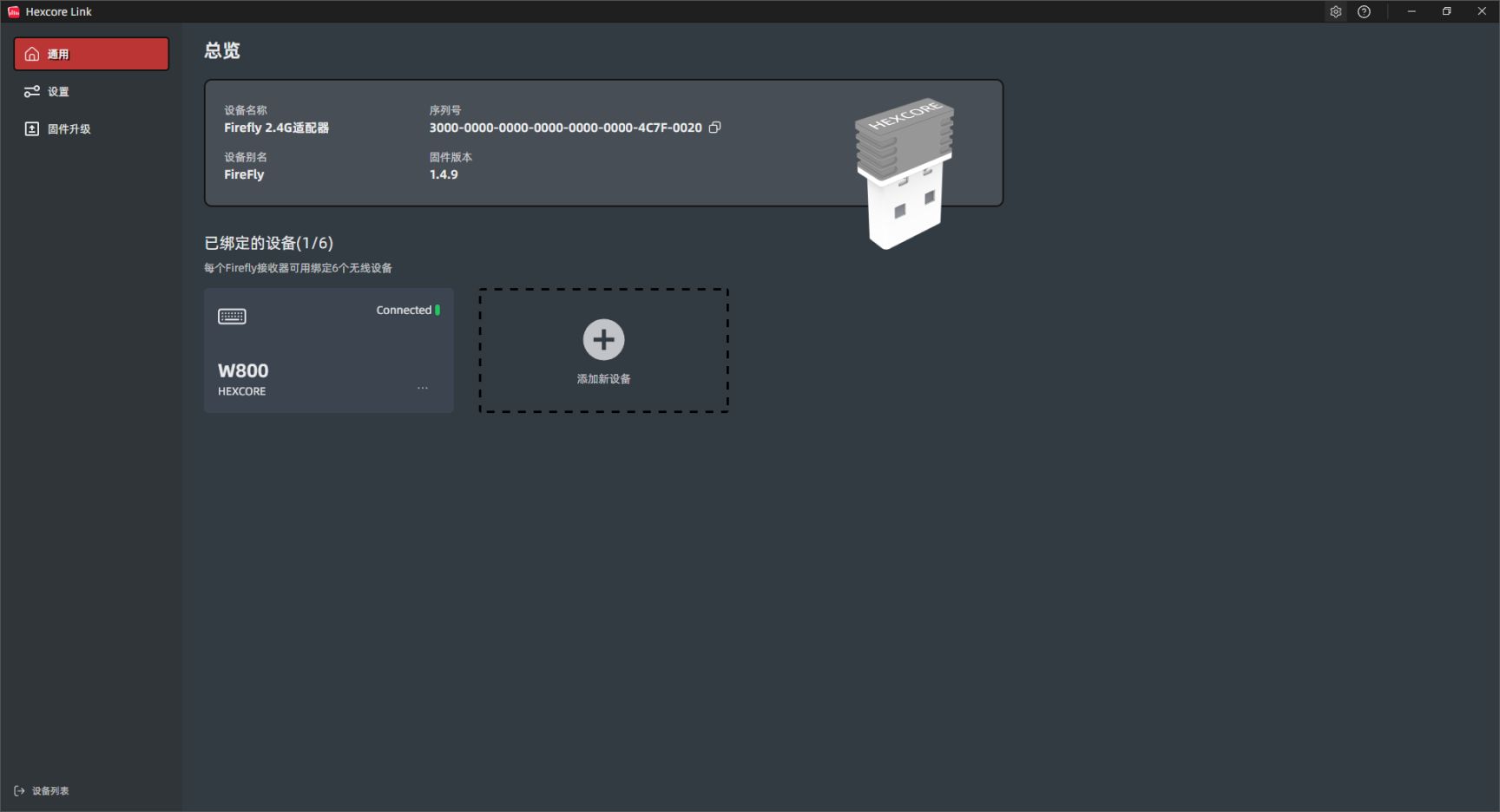Click the Connected status text

pos(404,310)
